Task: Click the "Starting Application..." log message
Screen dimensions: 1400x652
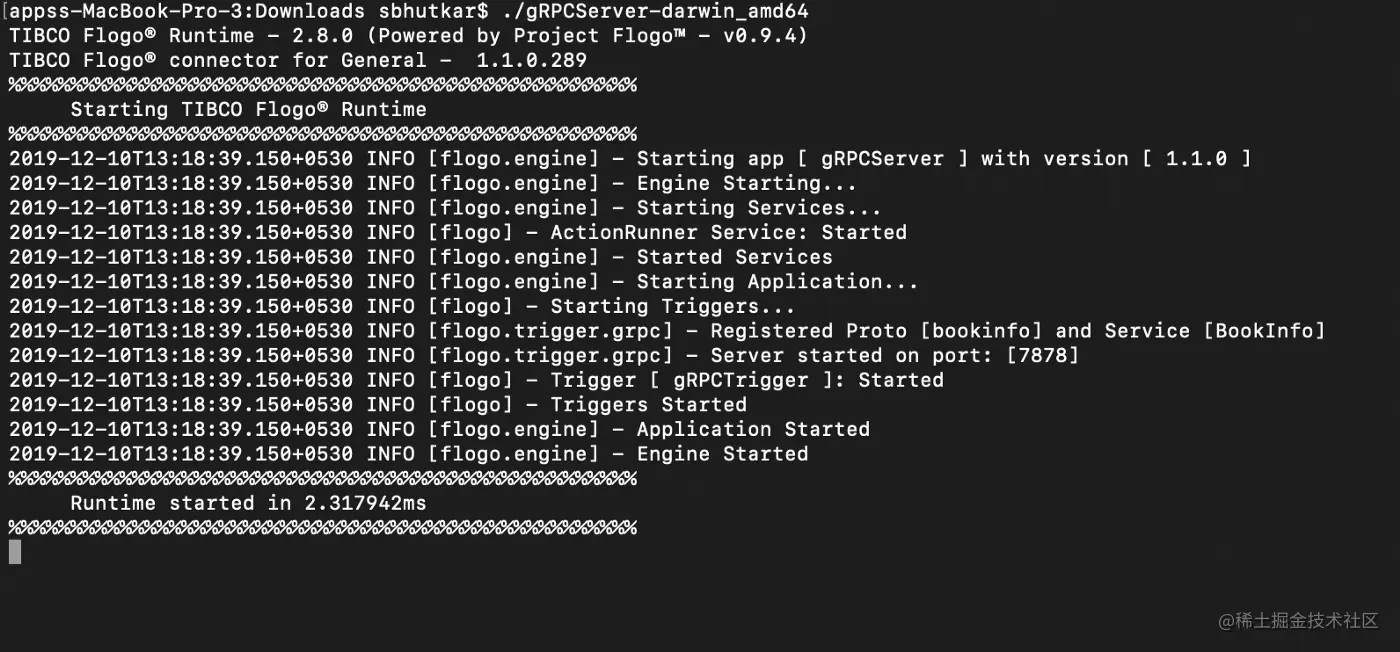Action: coord(777,282)
